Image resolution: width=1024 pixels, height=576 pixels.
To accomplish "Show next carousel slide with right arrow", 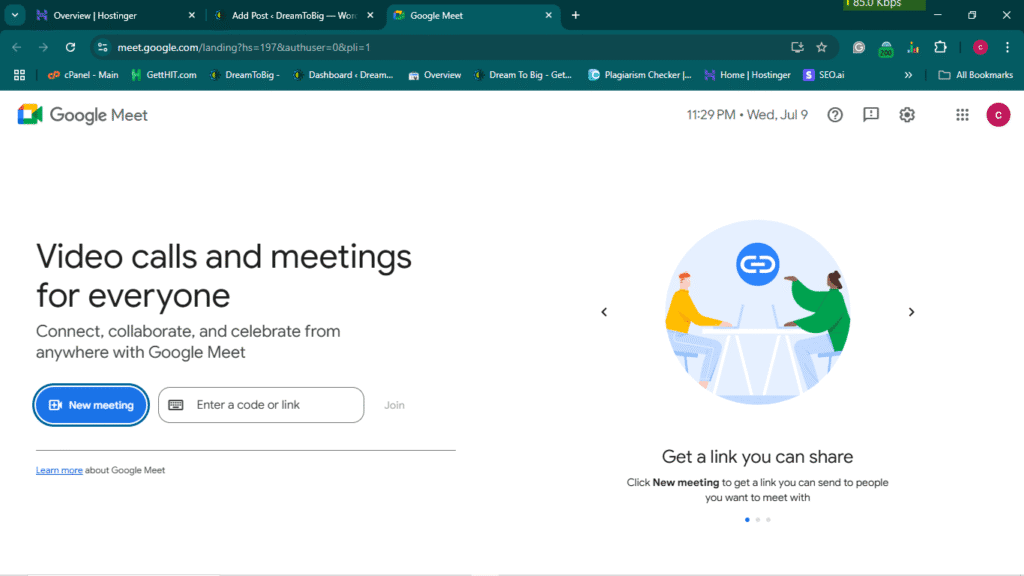I will tap(911, 312).
